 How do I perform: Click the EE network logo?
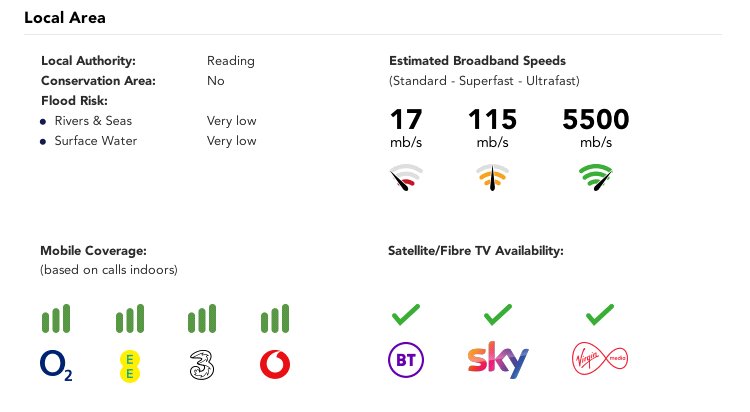130,366
